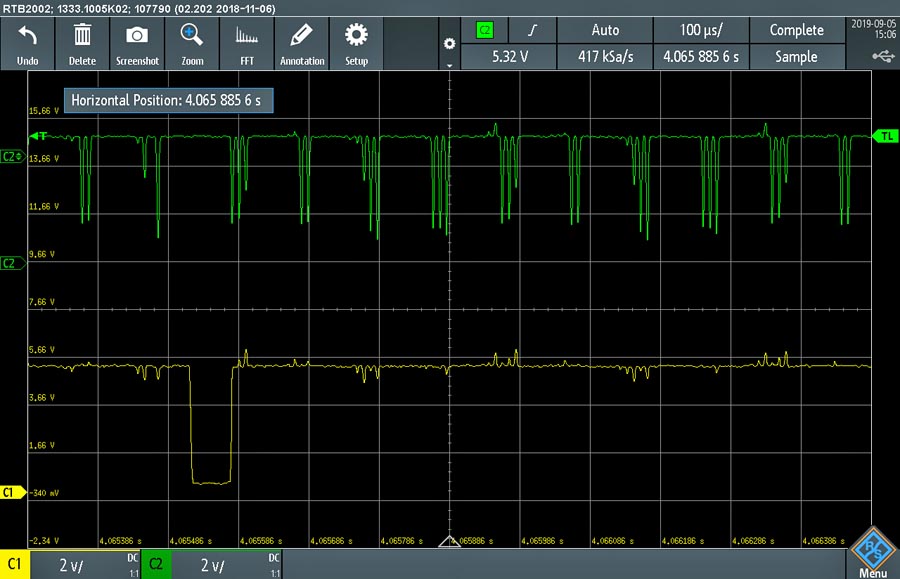Open the 417 kSa/s sample rate field
Screen dimensions: 900x579
605,57
